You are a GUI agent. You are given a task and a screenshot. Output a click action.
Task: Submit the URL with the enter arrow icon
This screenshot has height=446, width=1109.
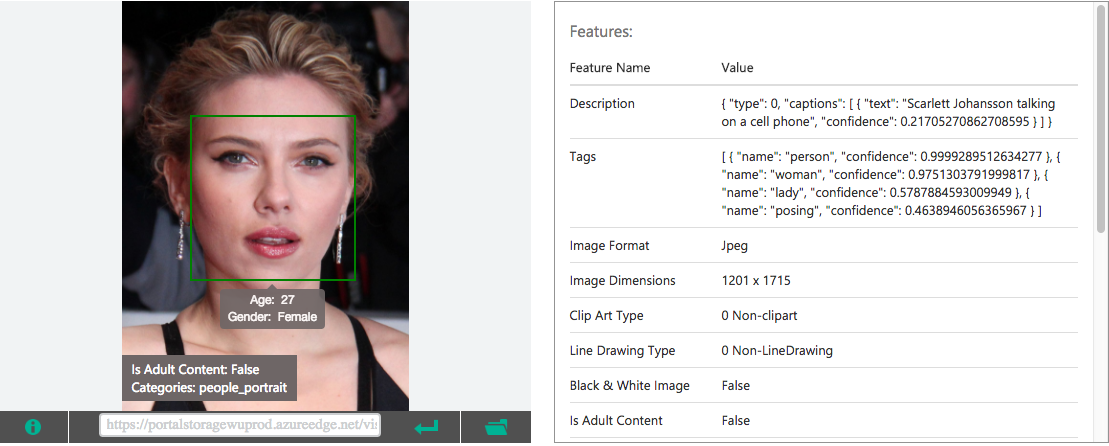tap(426, 427)
